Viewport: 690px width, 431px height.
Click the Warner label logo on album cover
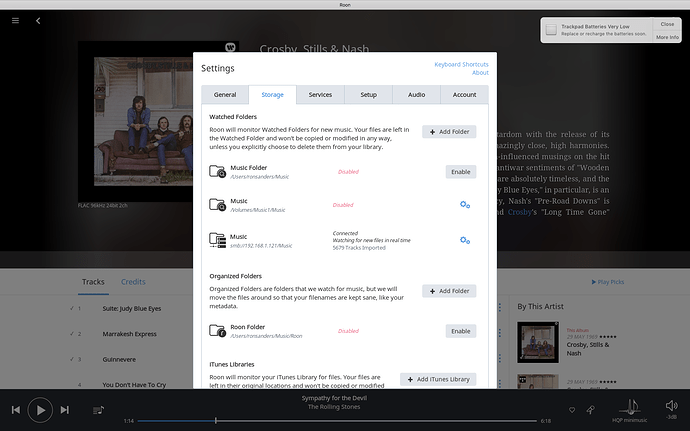(230, 47)
